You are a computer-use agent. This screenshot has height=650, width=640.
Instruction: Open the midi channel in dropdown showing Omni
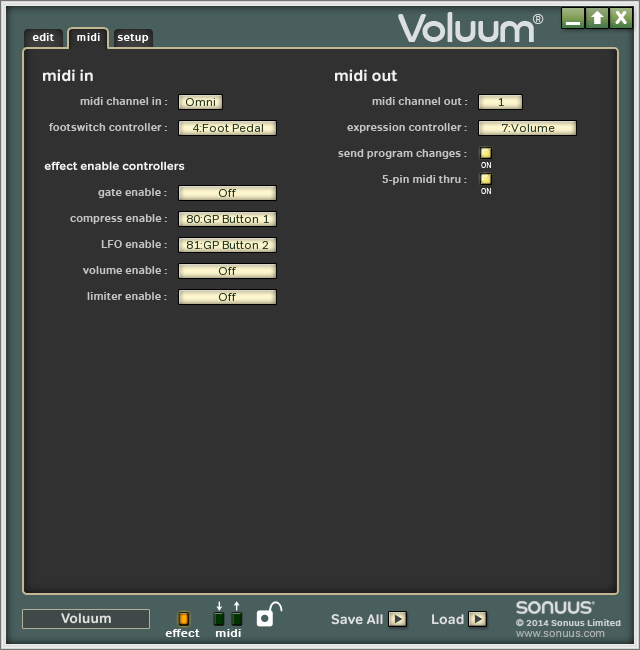(201, 102)
